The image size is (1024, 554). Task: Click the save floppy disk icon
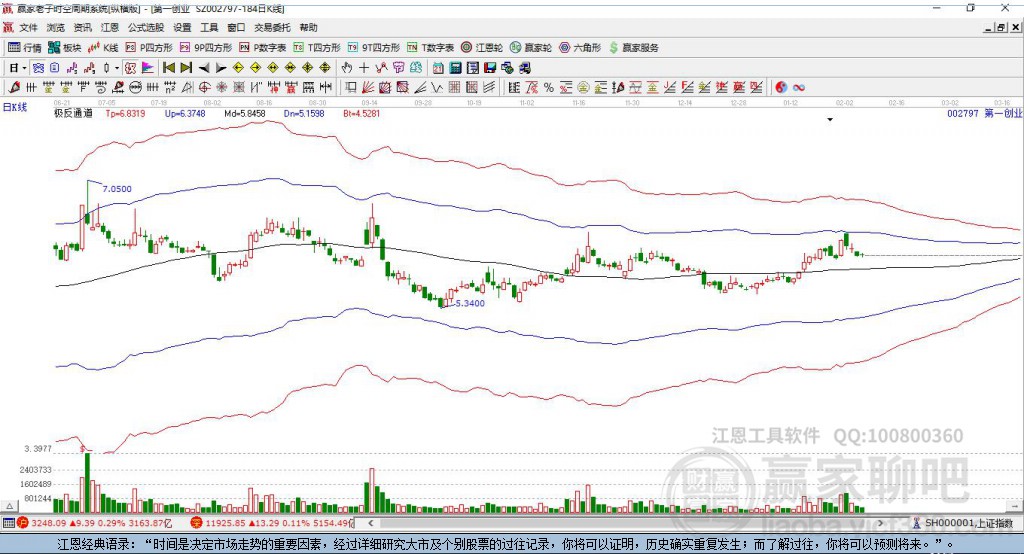[490, 68]
